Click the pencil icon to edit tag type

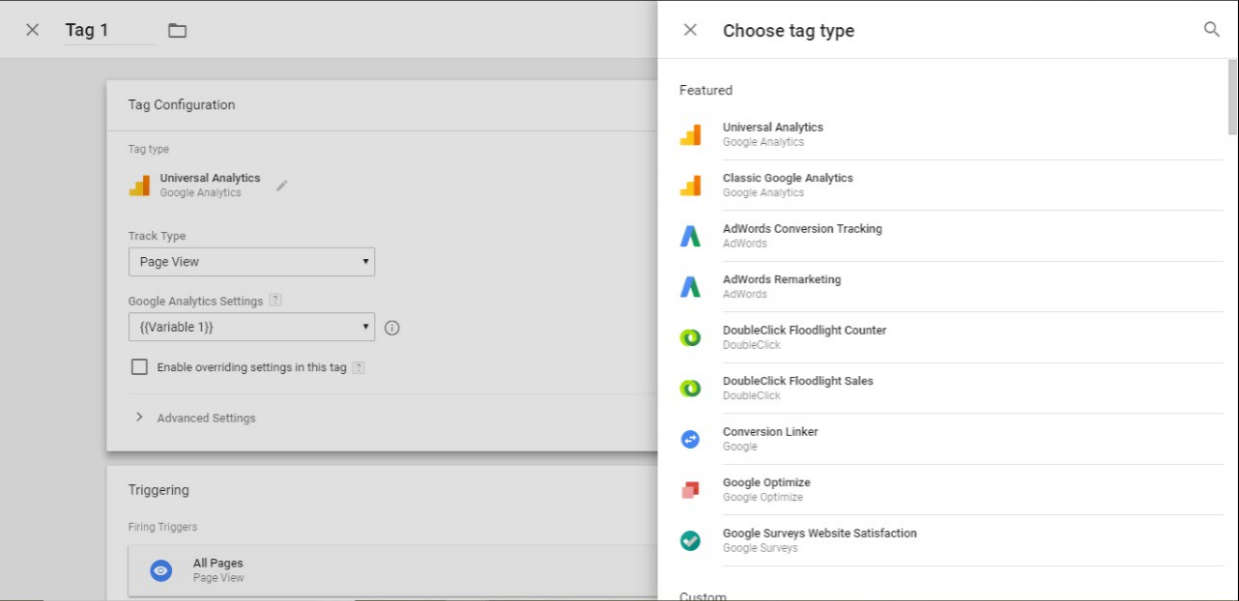coord(282,185)
